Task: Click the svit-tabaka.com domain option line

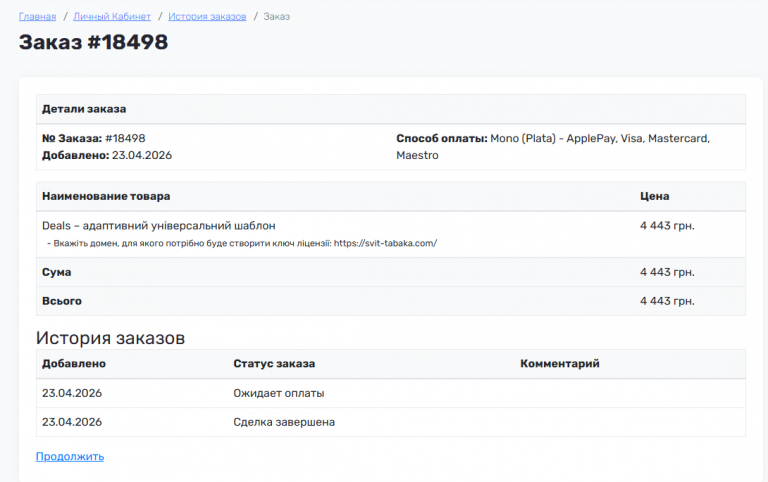Action: (x=242, y=243)
